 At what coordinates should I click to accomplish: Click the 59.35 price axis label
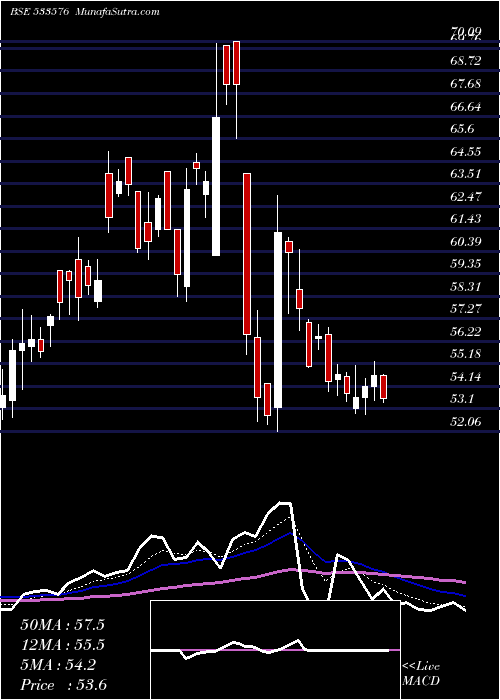click(466, 263)
